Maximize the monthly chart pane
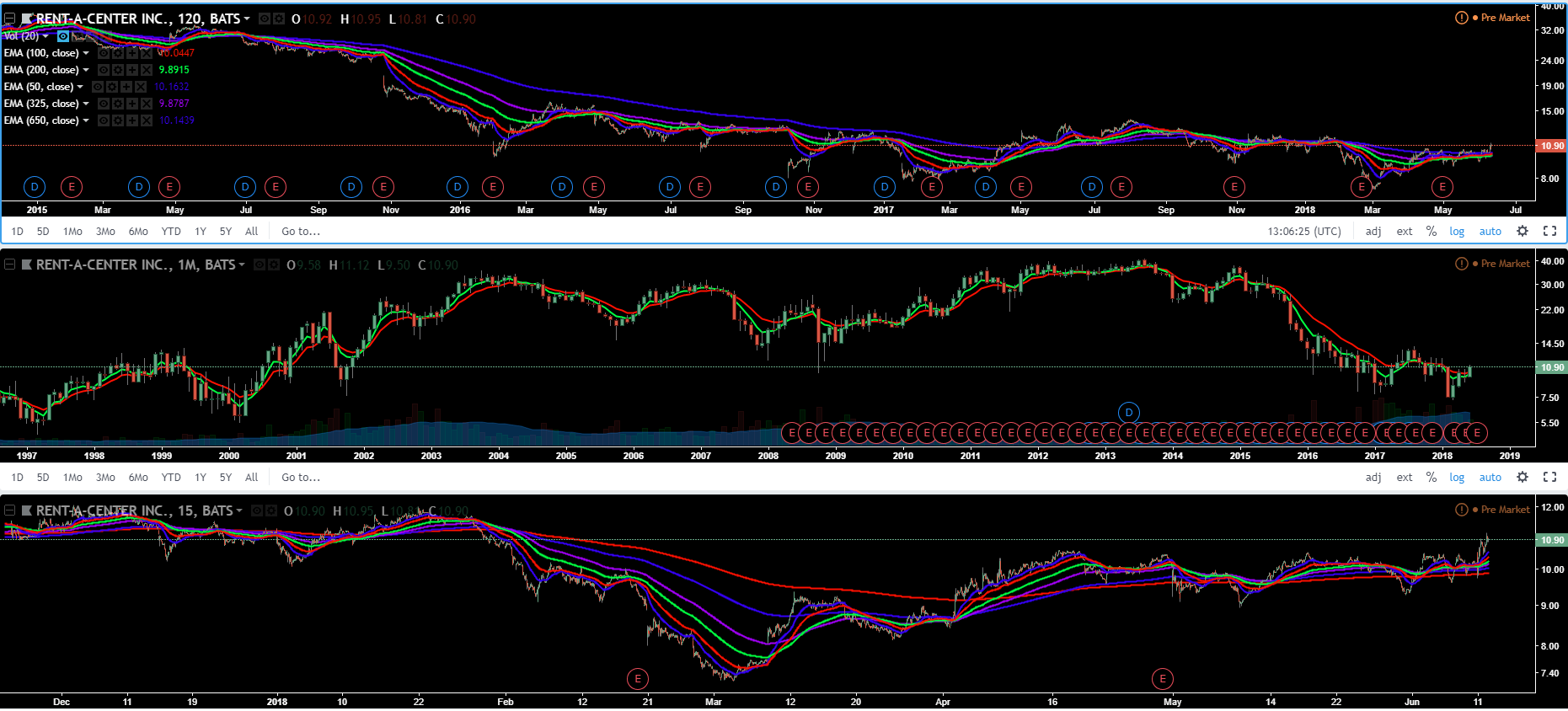The height and width of the screenshot is (711, 1568). click(x=1549, y=477)
